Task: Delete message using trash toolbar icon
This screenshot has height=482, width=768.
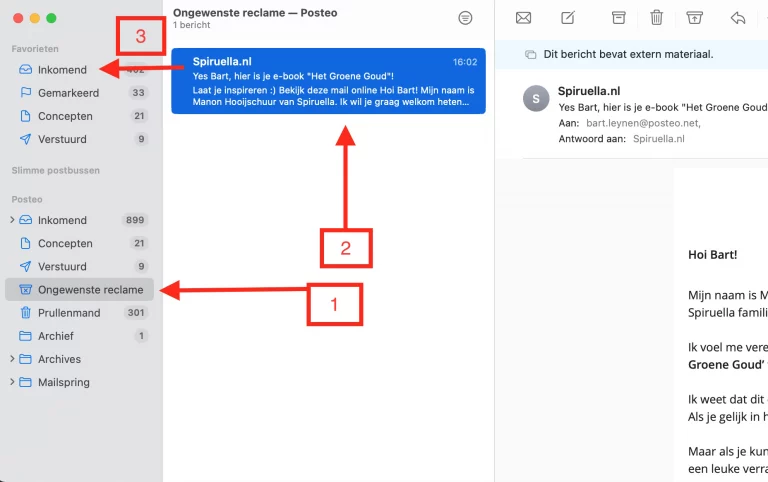Action: tap(656, 18)
